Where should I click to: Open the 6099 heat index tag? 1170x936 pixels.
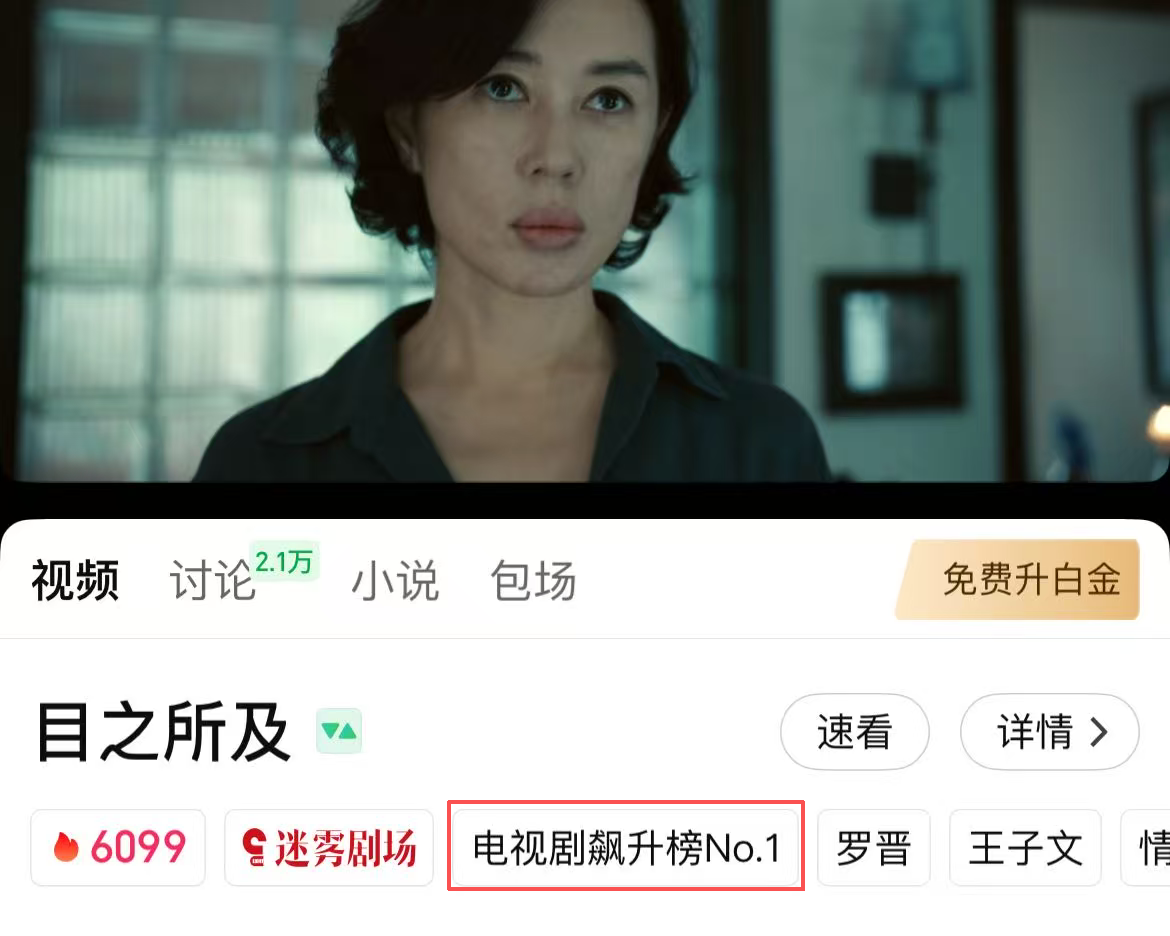pyautogui.click(x=118, y=848)
